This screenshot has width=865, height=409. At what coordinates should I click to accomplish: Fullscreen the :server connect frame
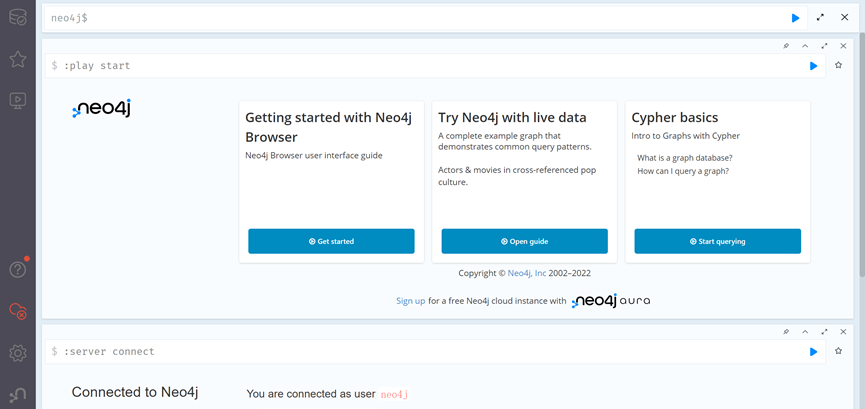click(824, 332)
